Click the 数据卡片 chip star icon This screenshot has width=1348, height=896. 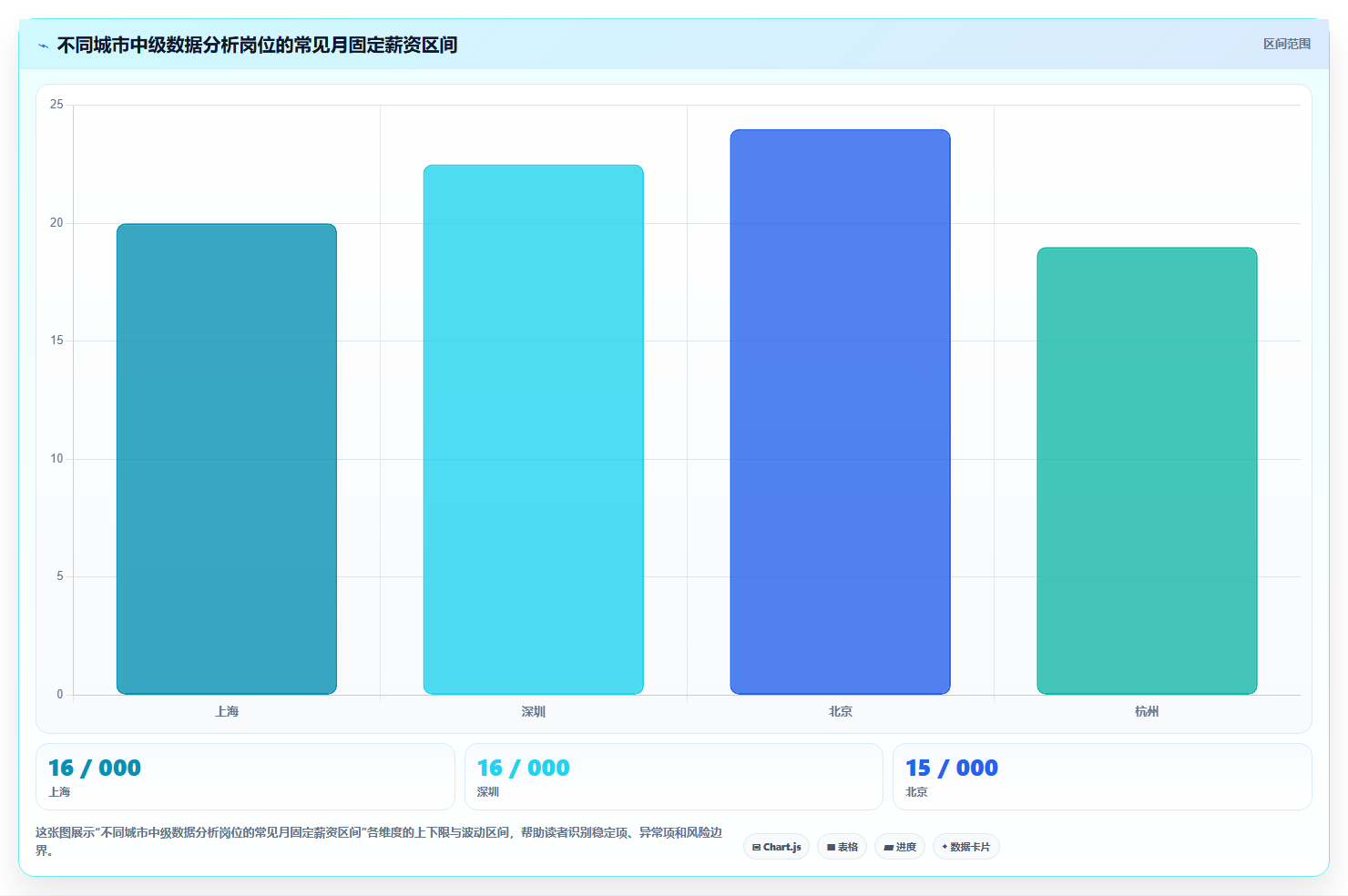point(945,847)
